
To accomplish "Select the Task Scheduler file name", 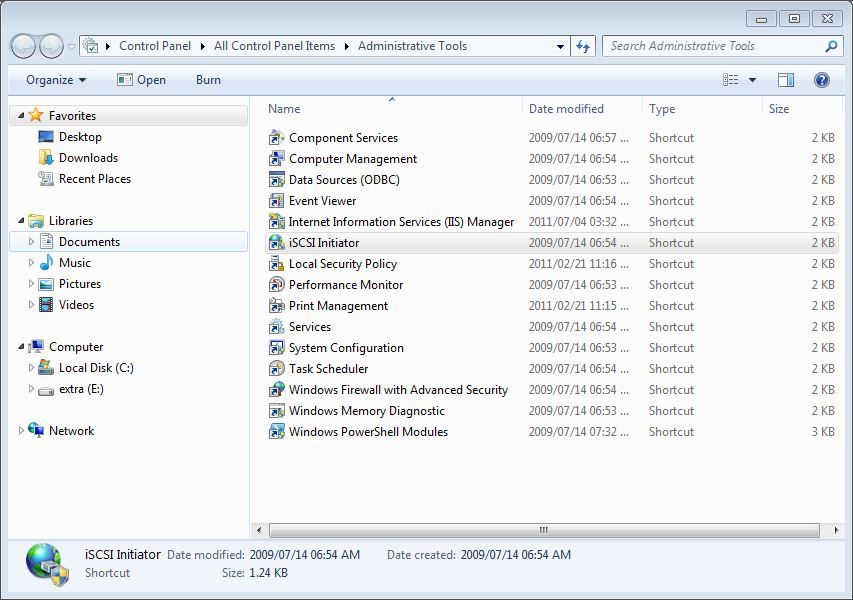I will [x=329, y=369].
